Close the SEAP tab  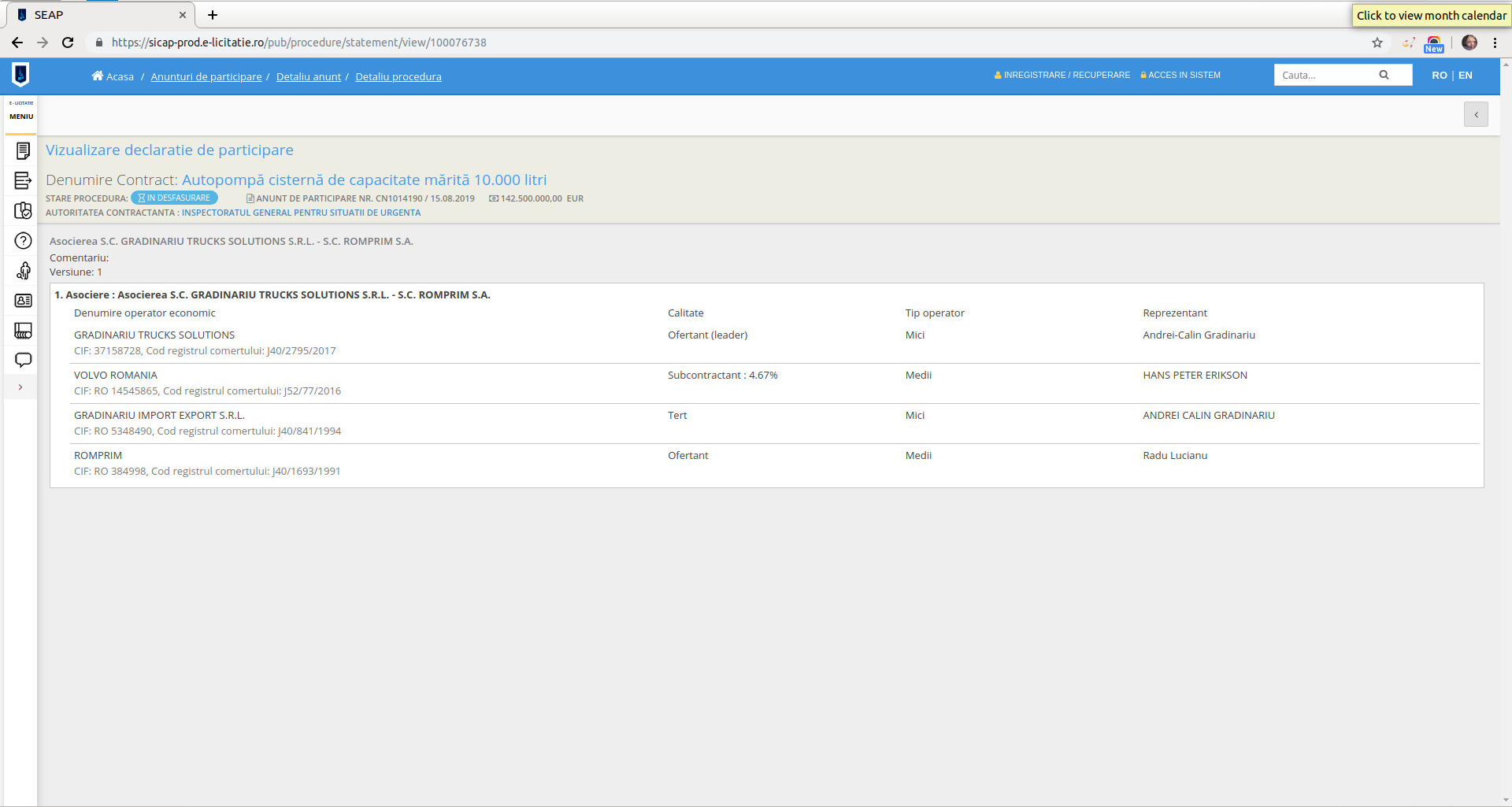183,15
